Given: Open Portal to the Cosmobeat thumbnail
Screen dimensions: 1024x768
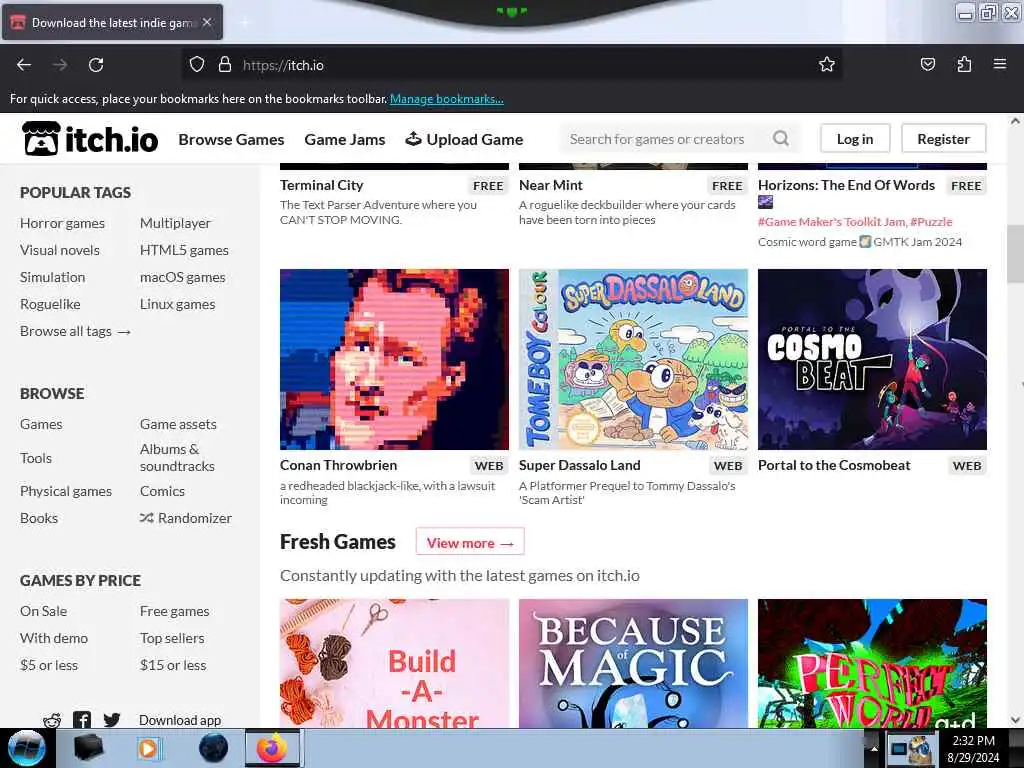Looking at the screenshot, I should 872,359.
